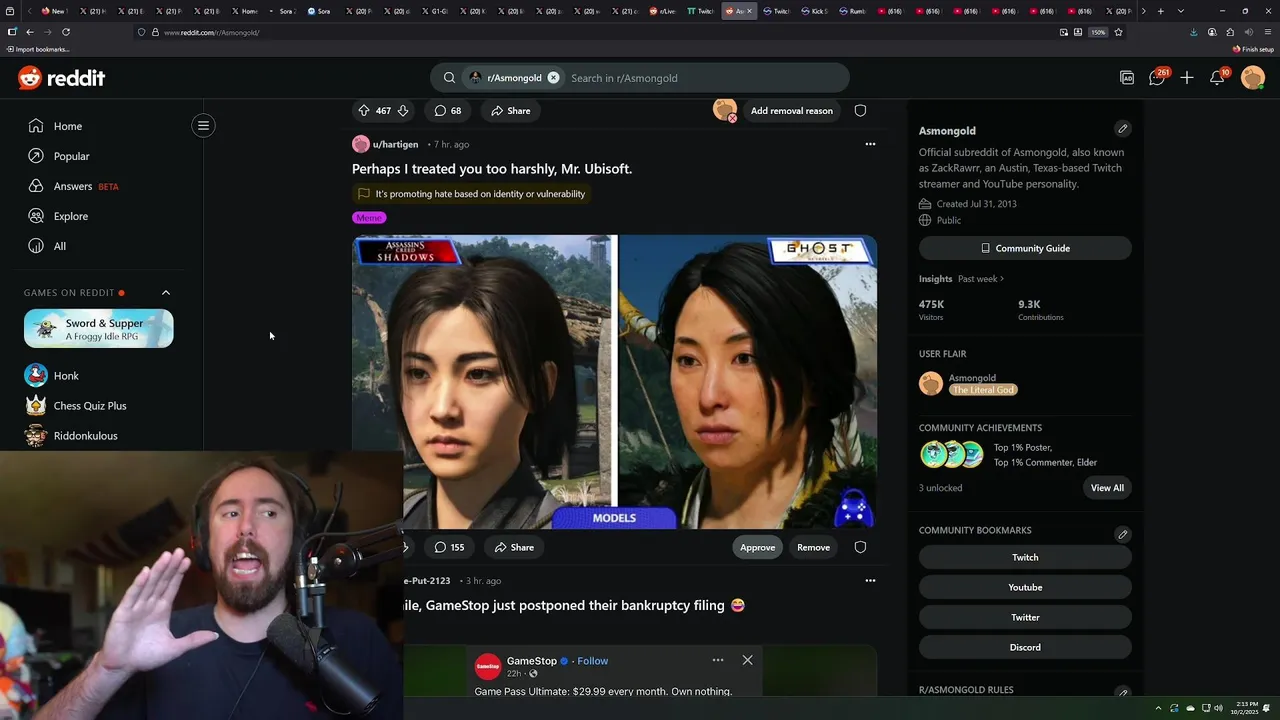Open the Assassin's Creed comparison image
Screen dimensions: 1280x720
614,381
